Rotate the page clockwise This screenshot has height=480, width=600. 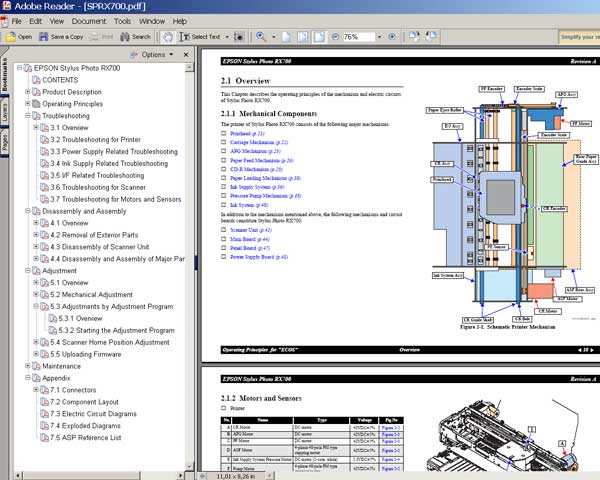(x=414, y=36)
